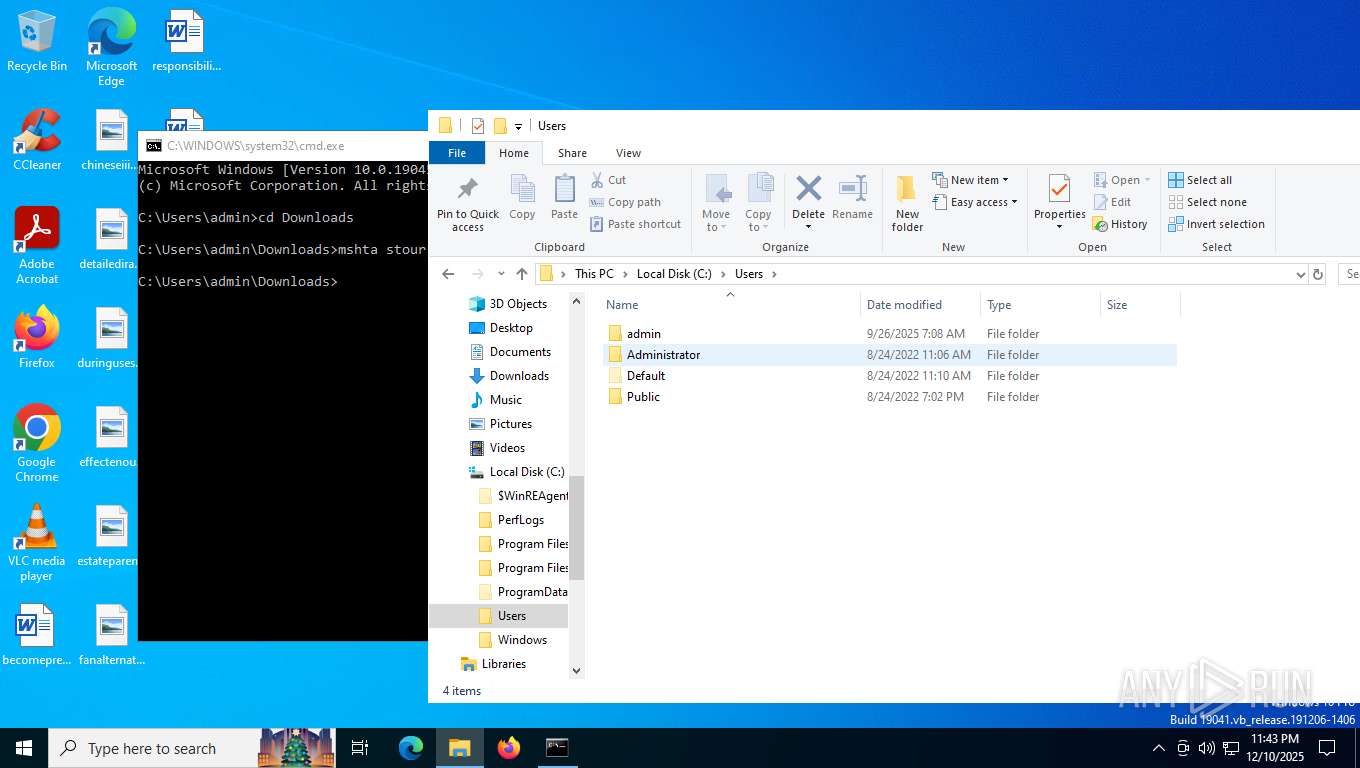1360x768 pixels.
Task: Go up one folder level arrow
Action: 521,274
